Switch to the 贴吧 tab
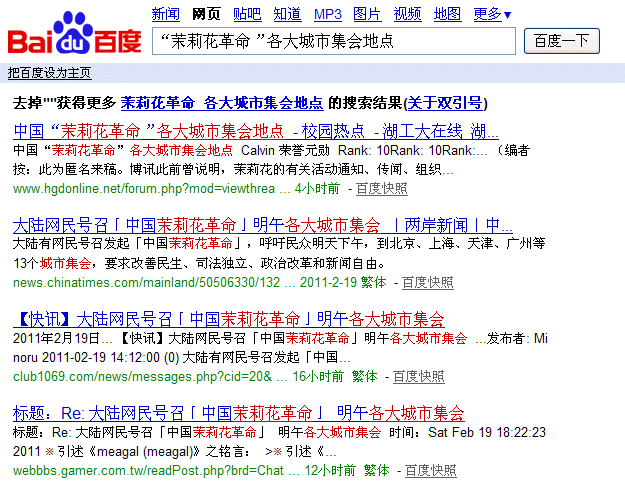 click(247, 14)
